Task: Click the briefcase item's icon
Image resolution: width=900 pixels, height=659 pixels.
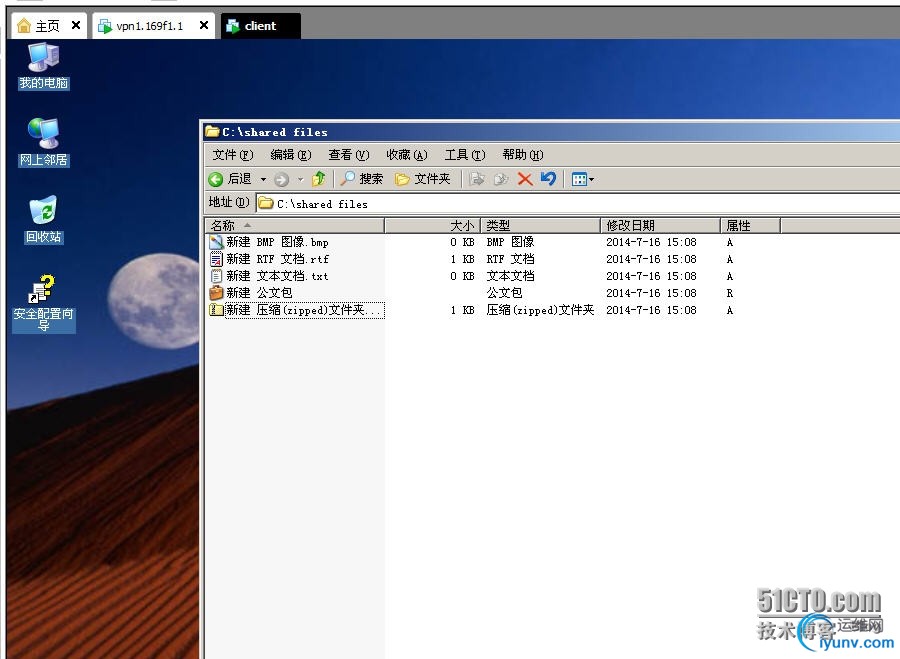Action: [x=216, y=293]
